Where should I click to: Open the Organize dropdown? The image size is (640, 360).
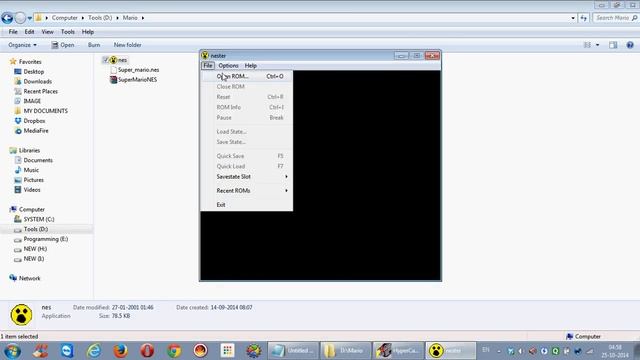[22, 45]
